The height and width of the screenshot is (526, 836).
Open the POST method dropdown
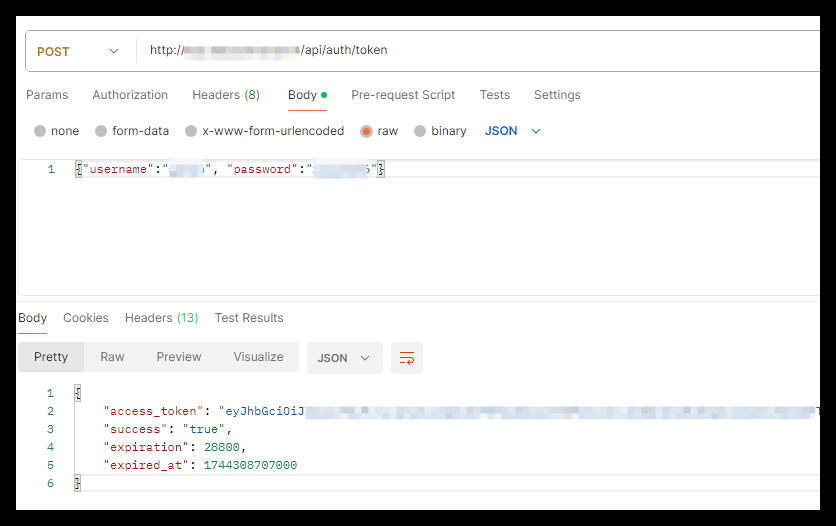click(78, 51)
